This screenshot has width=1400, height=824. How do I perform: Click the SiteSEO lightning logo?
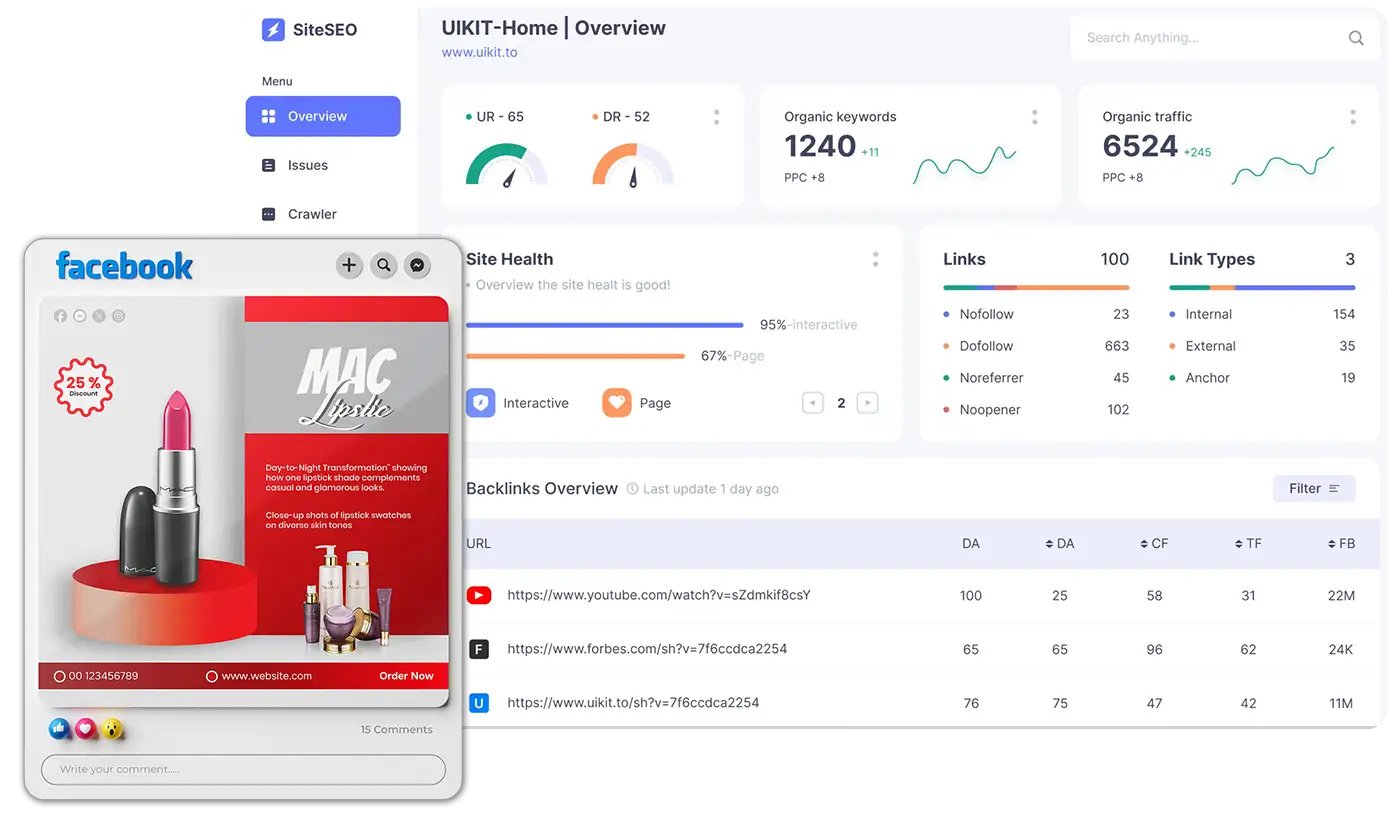273,30
